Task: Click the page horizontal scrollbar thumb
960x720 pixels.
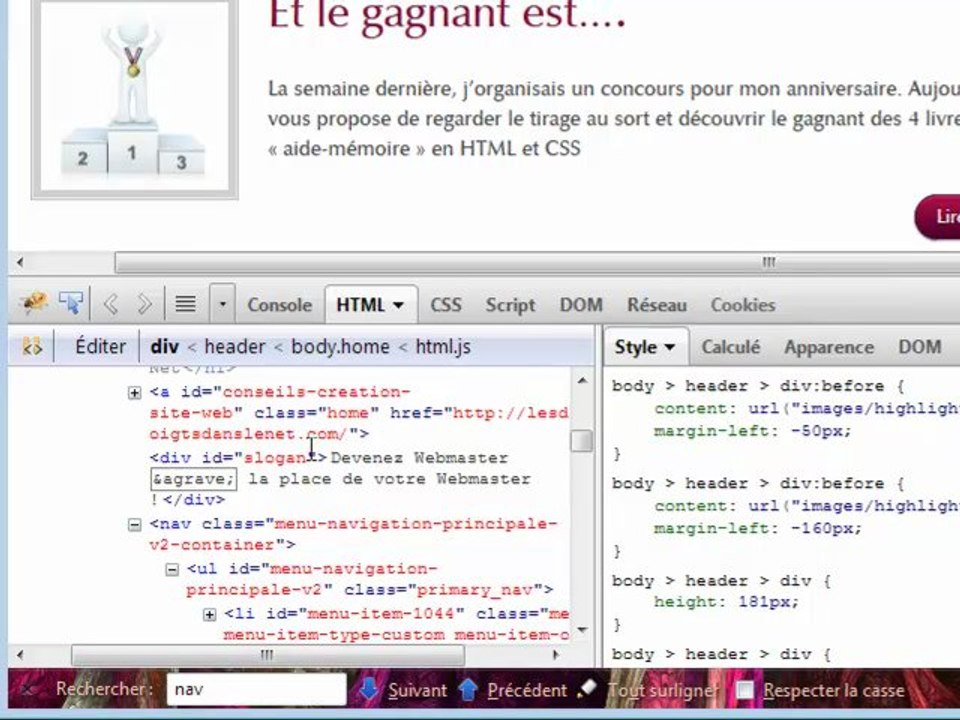Action: (537, 263)
